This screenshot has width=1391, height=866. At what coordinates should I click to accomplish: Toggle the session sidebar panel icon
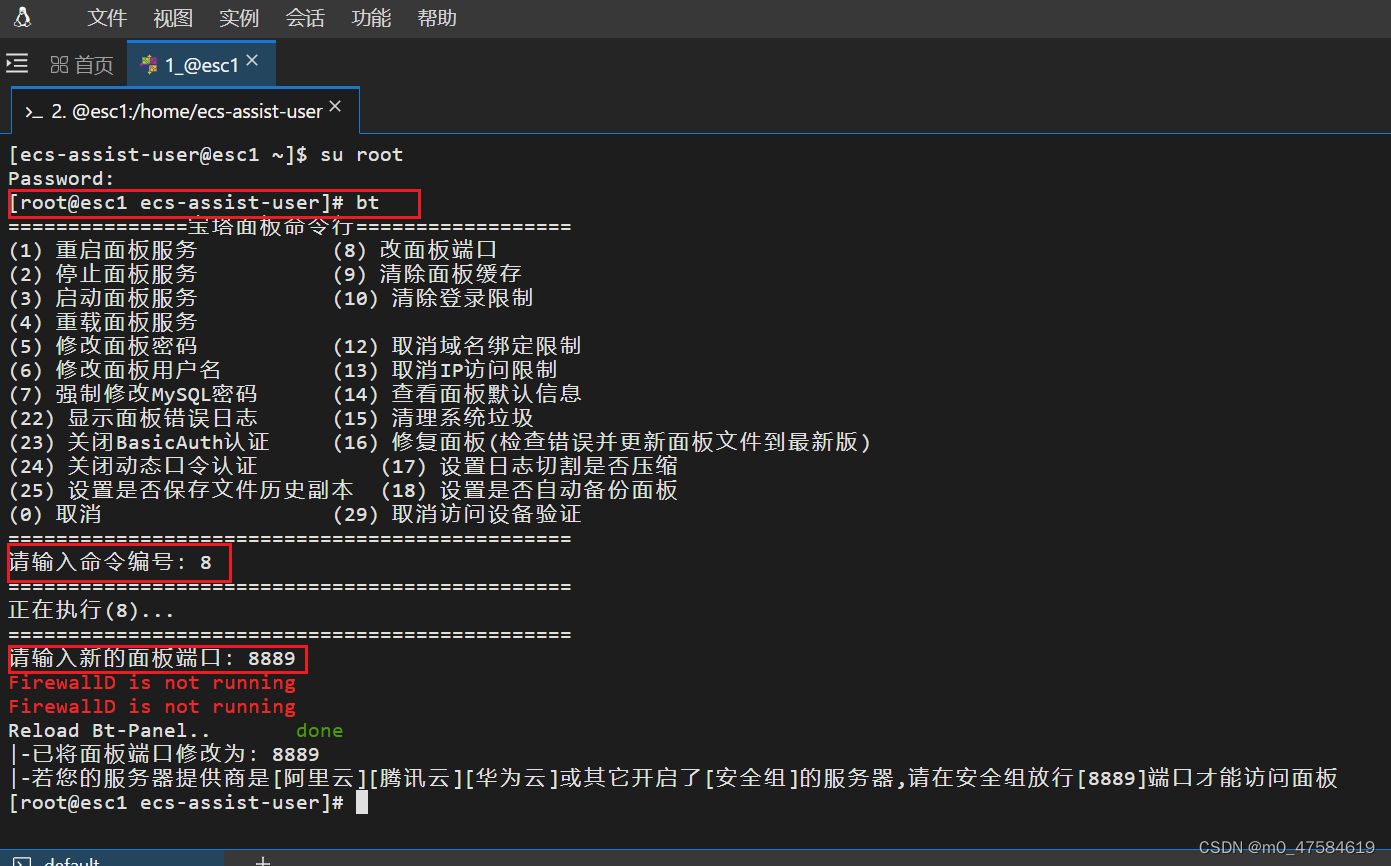pos(17,64)
